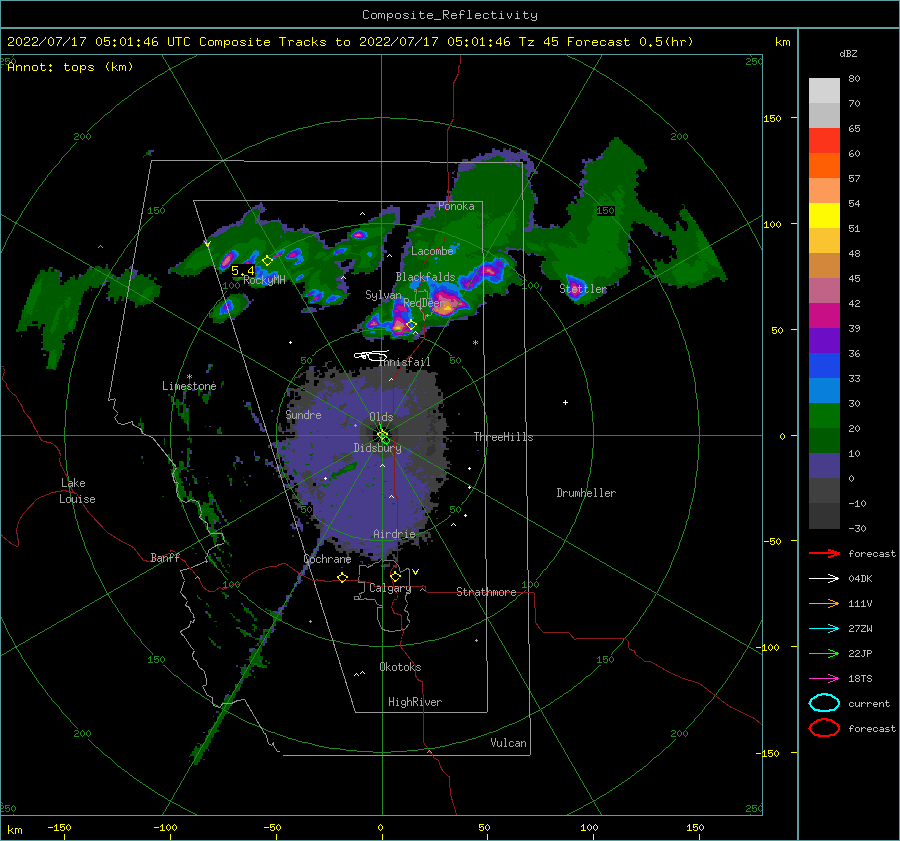Click the RedDeer city label
Image resolution: width=900 pixels, height=841 pixels.
[424, 303]
